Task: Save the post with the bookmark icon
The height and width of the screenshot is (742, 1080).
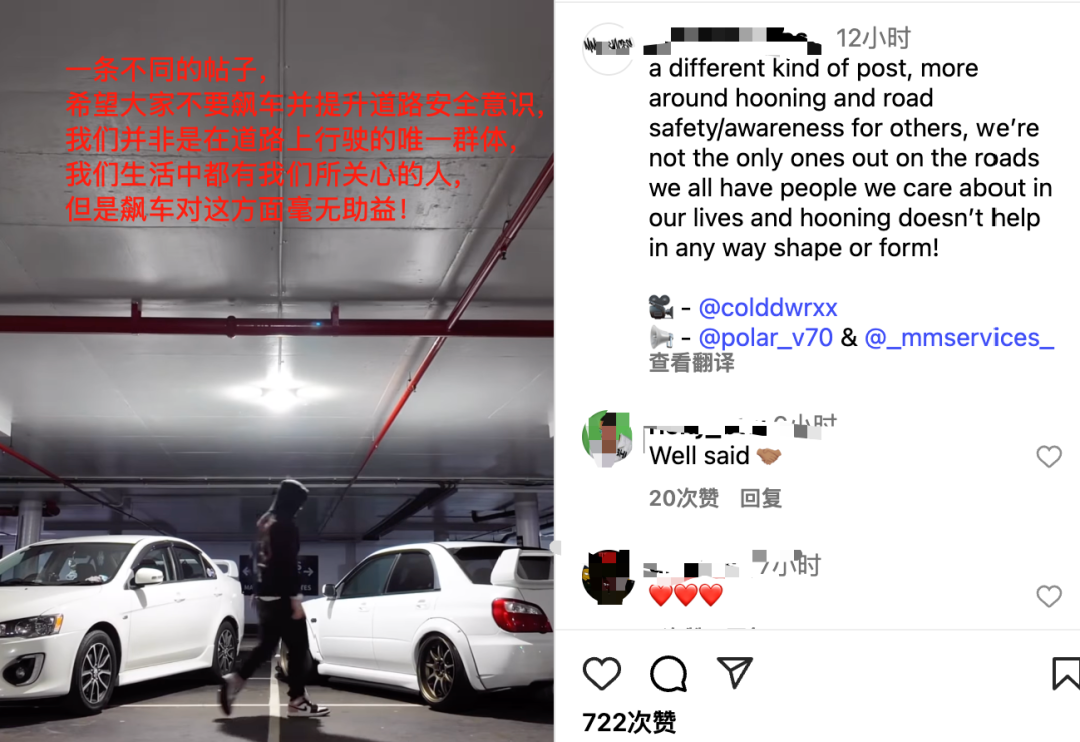Action: pos(1066,673)
